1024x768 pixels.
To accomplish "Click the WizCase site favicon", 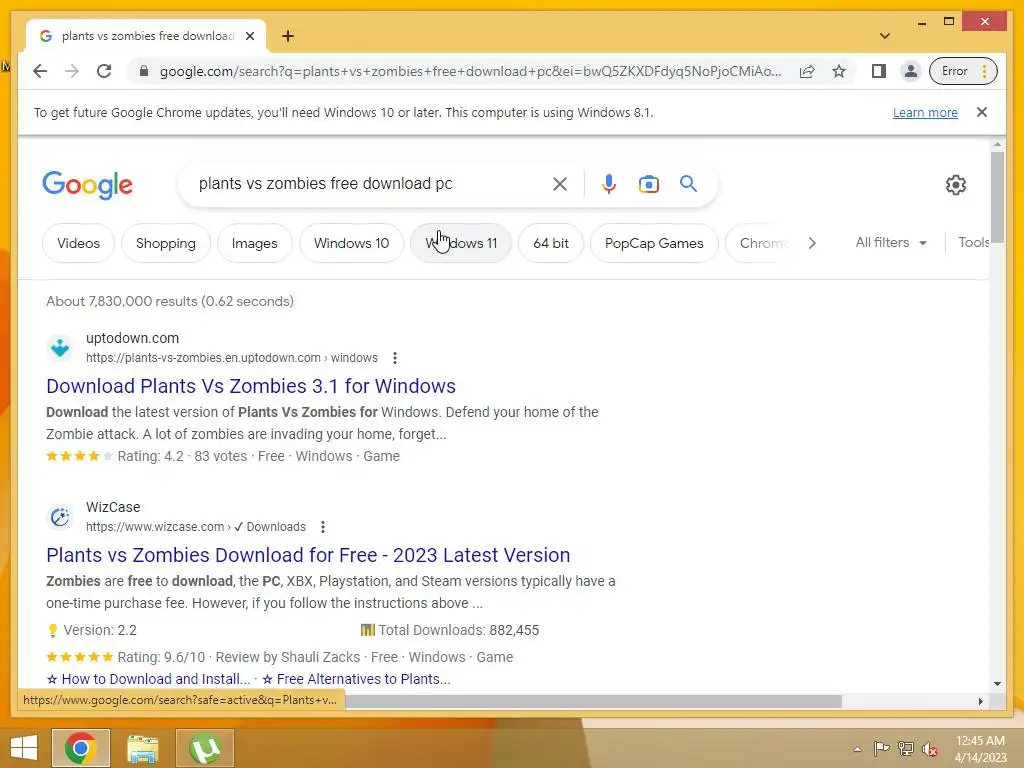I will point(60,517).
